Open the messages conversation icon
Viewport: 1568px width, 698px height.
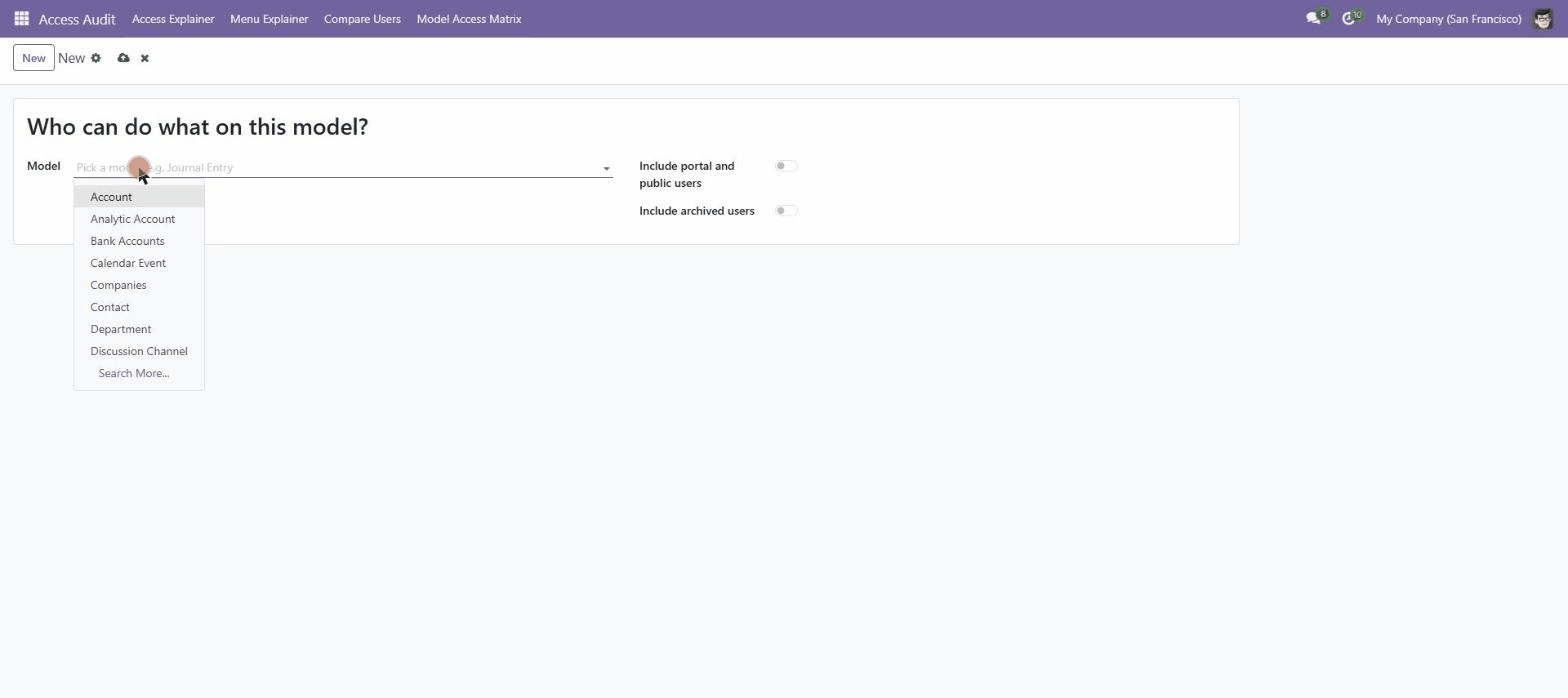pyautogui.click(x=1314, y=19)
